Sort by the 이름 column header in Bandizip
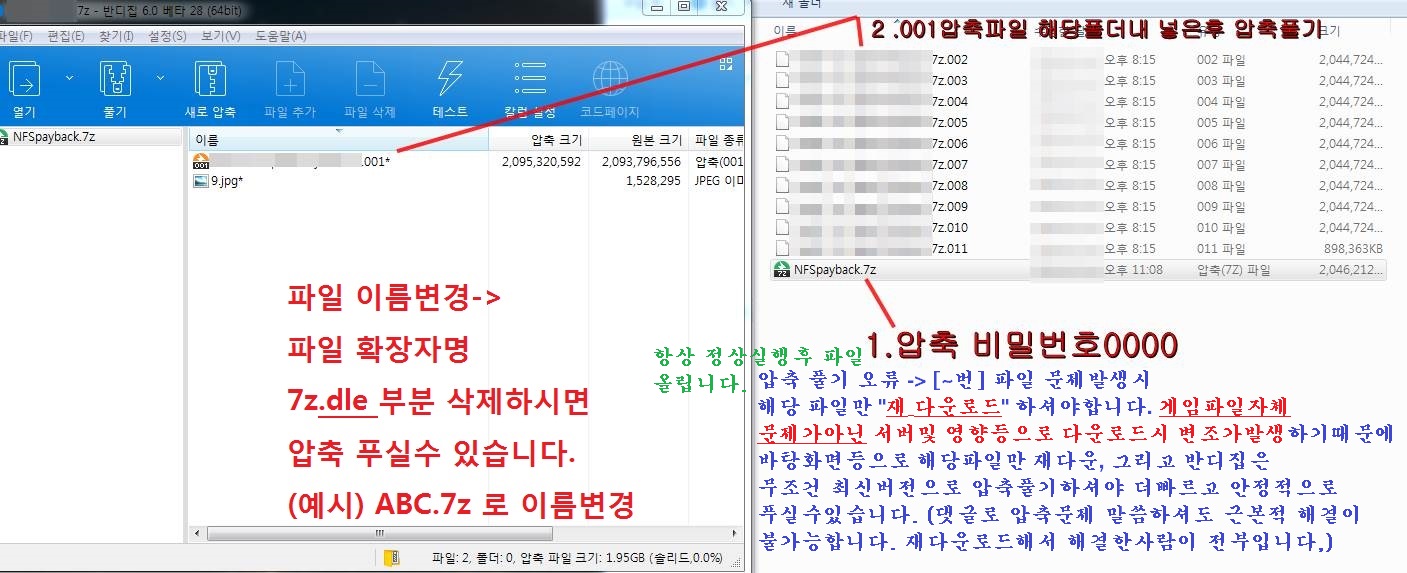Viewport: 1407px width, 573px height. click(x=338, y=140)
